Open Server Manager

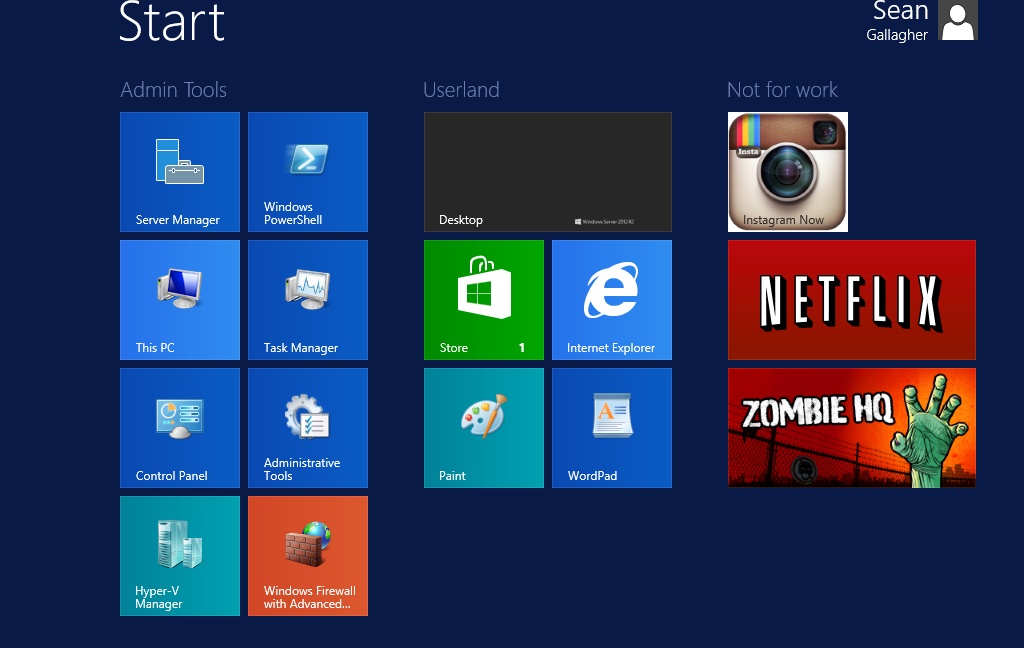[x=179, y=172]
